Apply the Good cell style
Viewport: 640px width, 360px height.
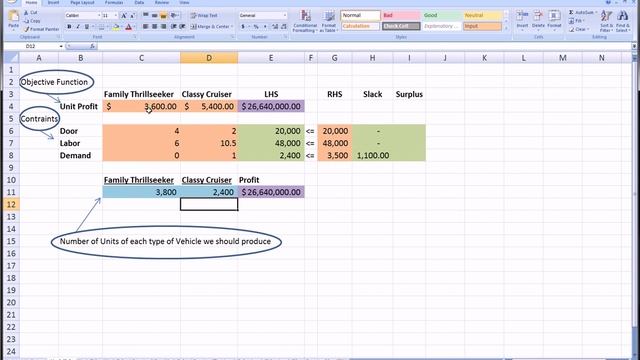[x=442, y=16]
